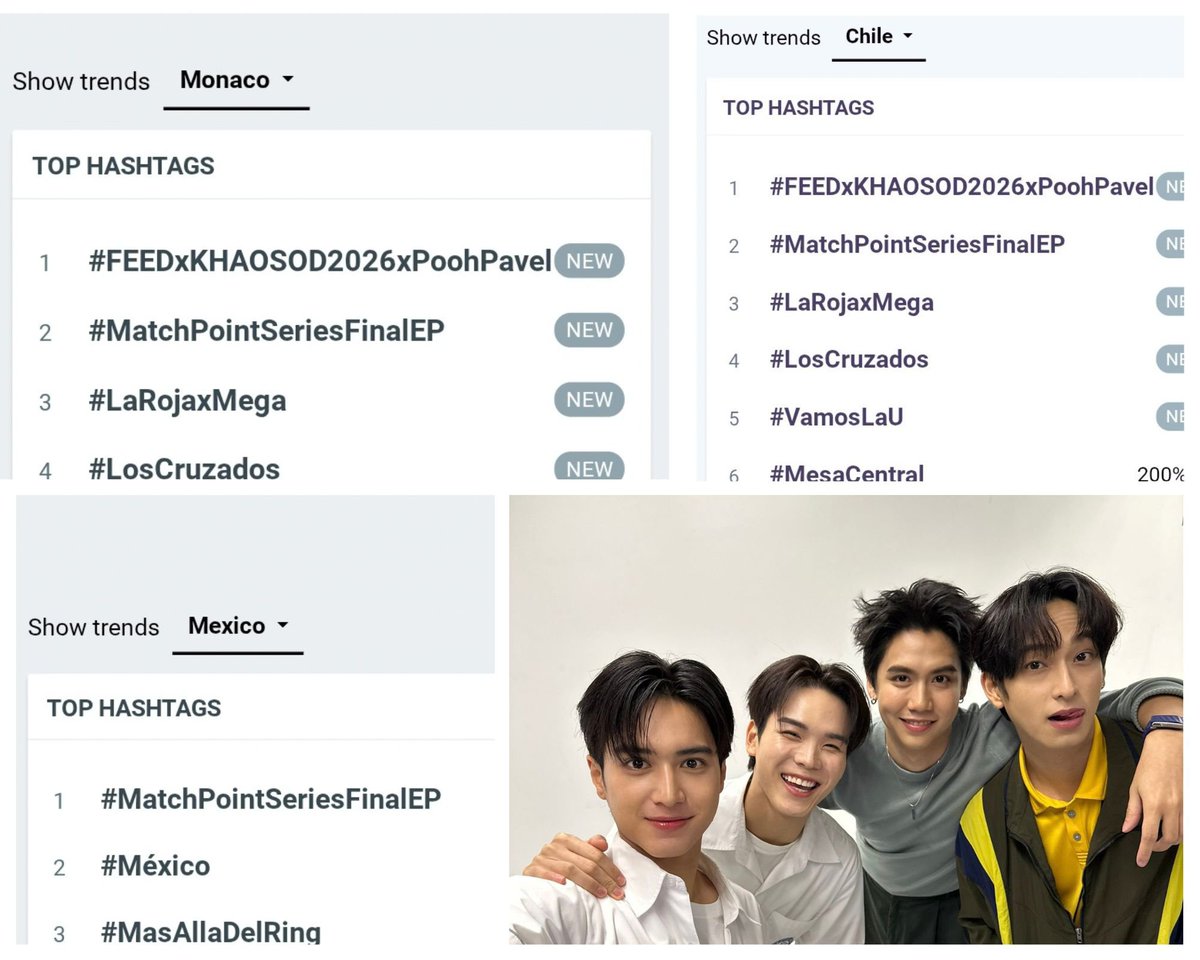This screenshot has height=960, width=1200.
Task: Open the Mexico country dropdown
Action: (x=238, y=626)
